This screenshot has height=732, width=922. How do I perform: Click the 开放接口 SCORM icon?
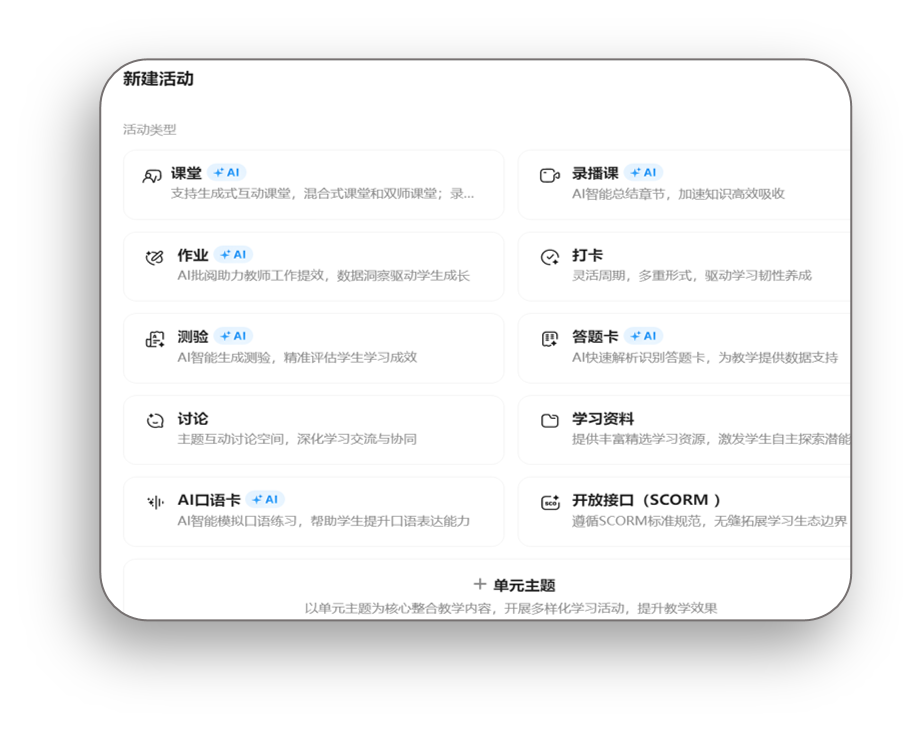coord(549,502)
